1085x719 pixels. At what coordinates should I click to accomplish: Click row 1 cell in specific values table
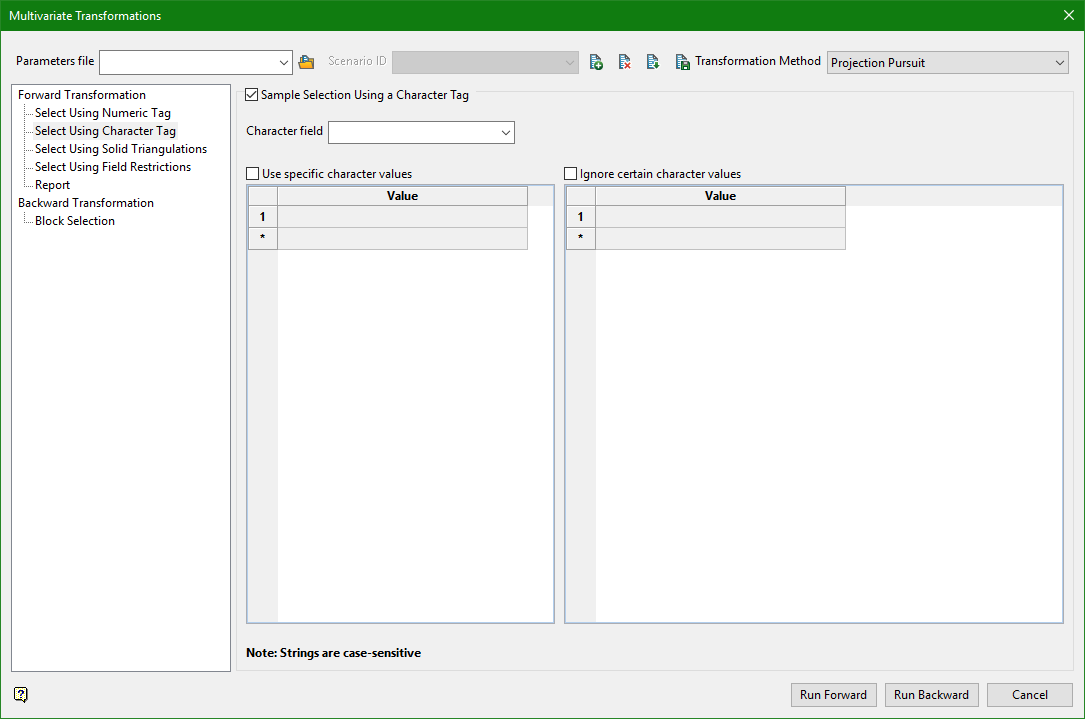point(402,217)
